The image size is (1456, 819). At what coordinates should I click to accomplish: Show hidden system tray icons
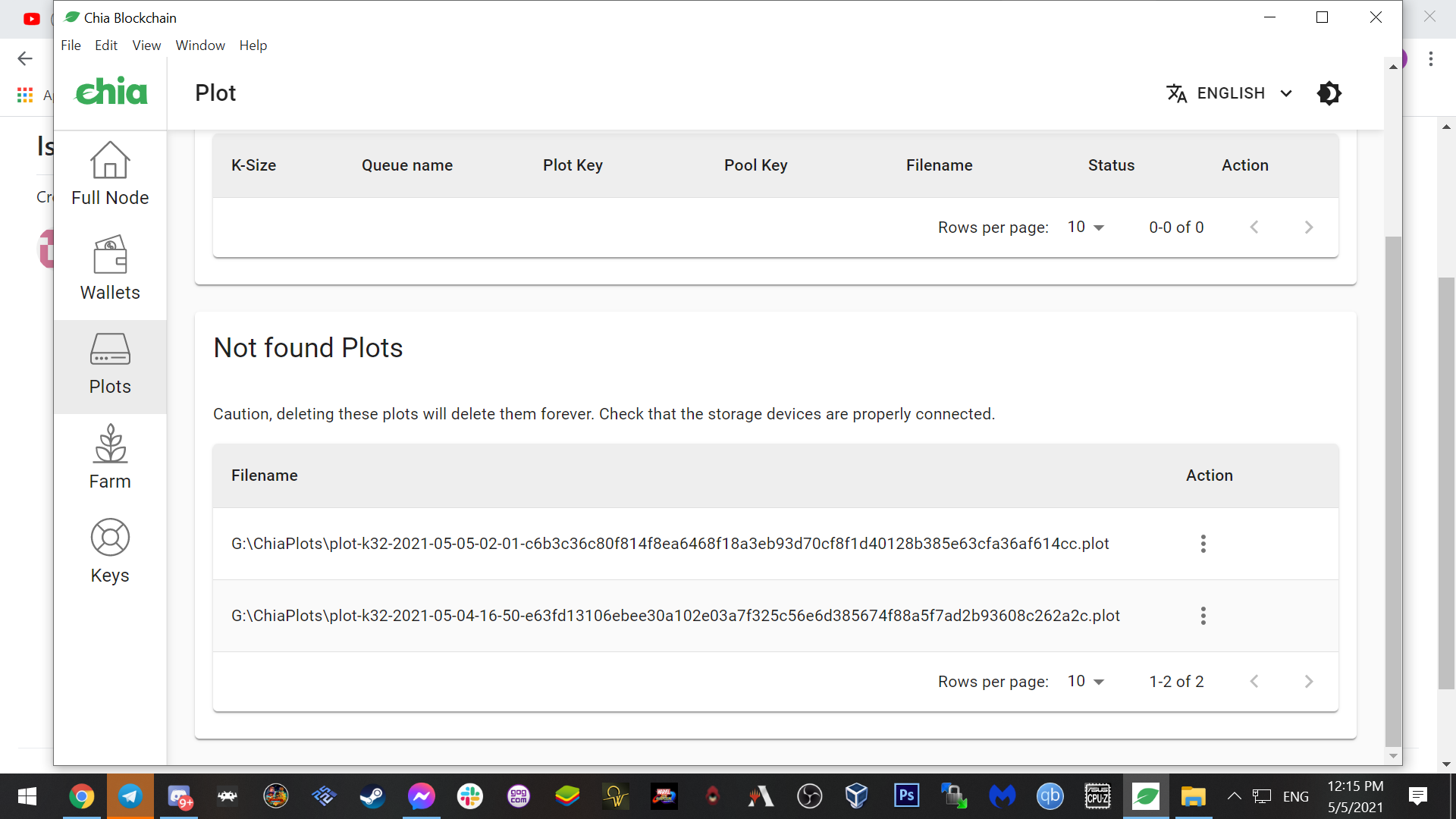pos(1234,796)
